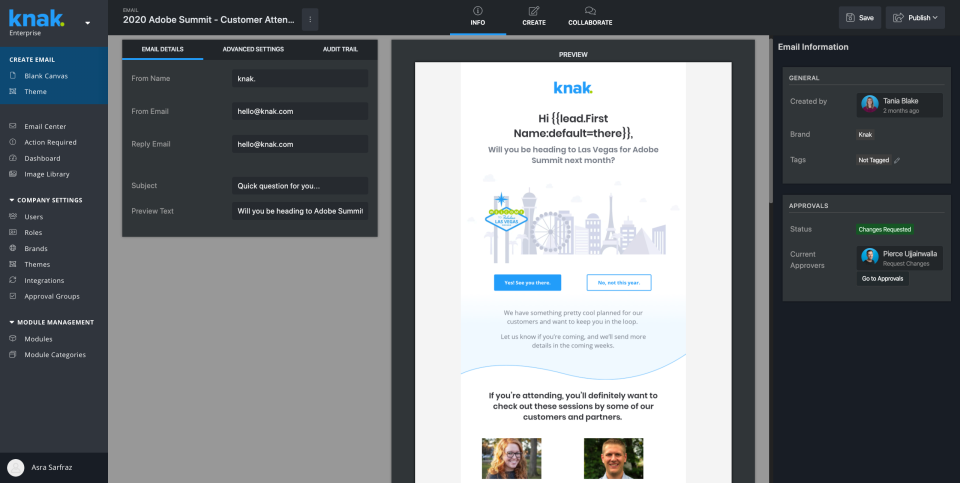960x483 pixels.
Task: Click the Not Tagged label
Action: click(874, 160)
